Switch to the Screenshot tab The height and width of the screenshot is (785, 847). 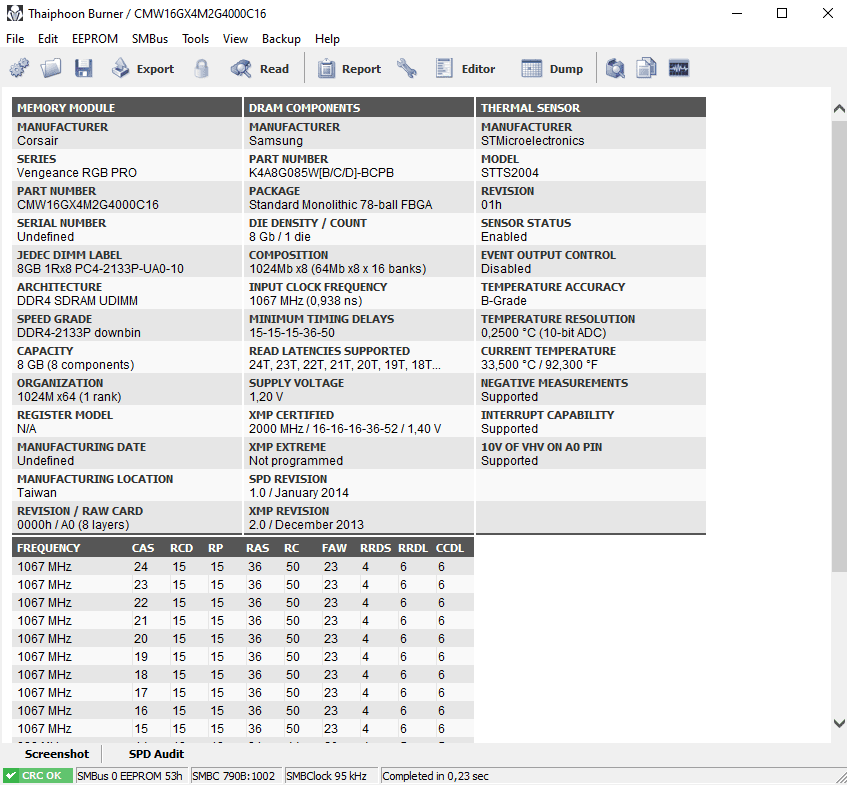click(x=56, y=754)
